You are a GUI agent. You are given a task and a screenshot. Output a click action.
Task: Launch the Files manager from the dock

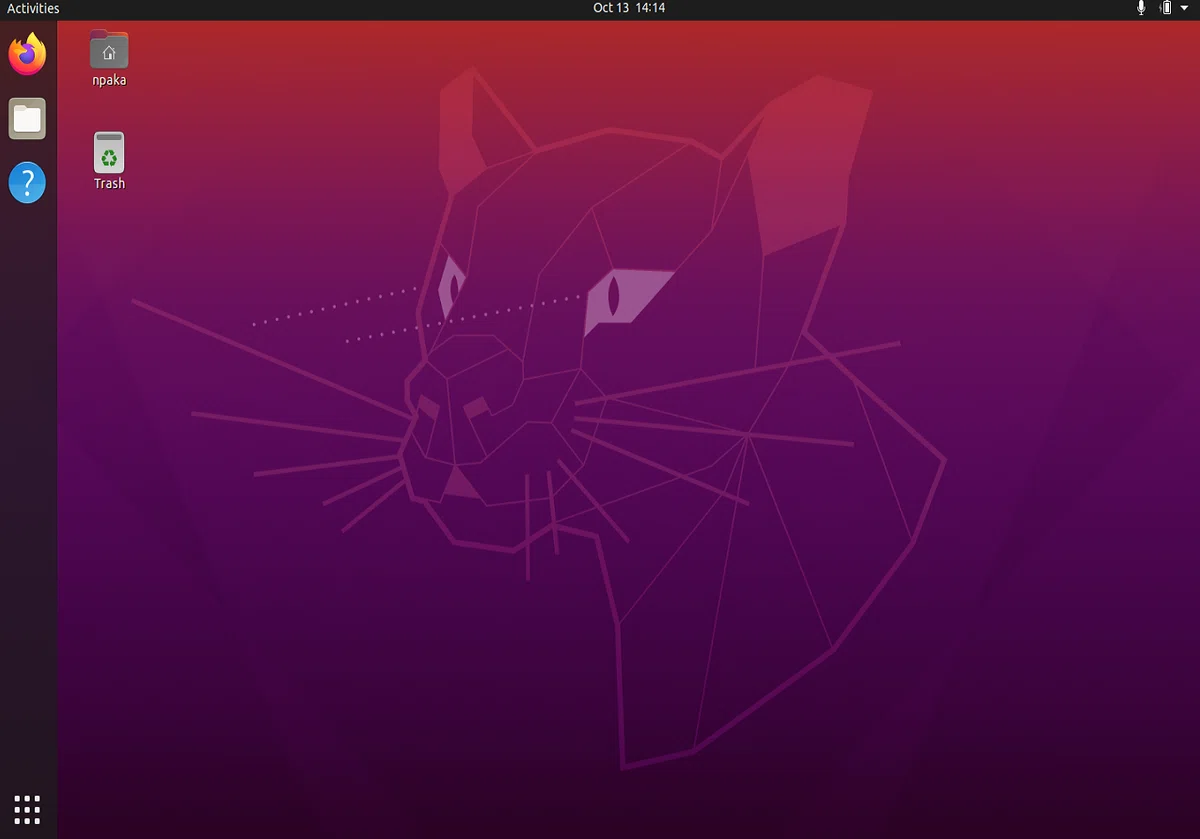coord(27,119)
